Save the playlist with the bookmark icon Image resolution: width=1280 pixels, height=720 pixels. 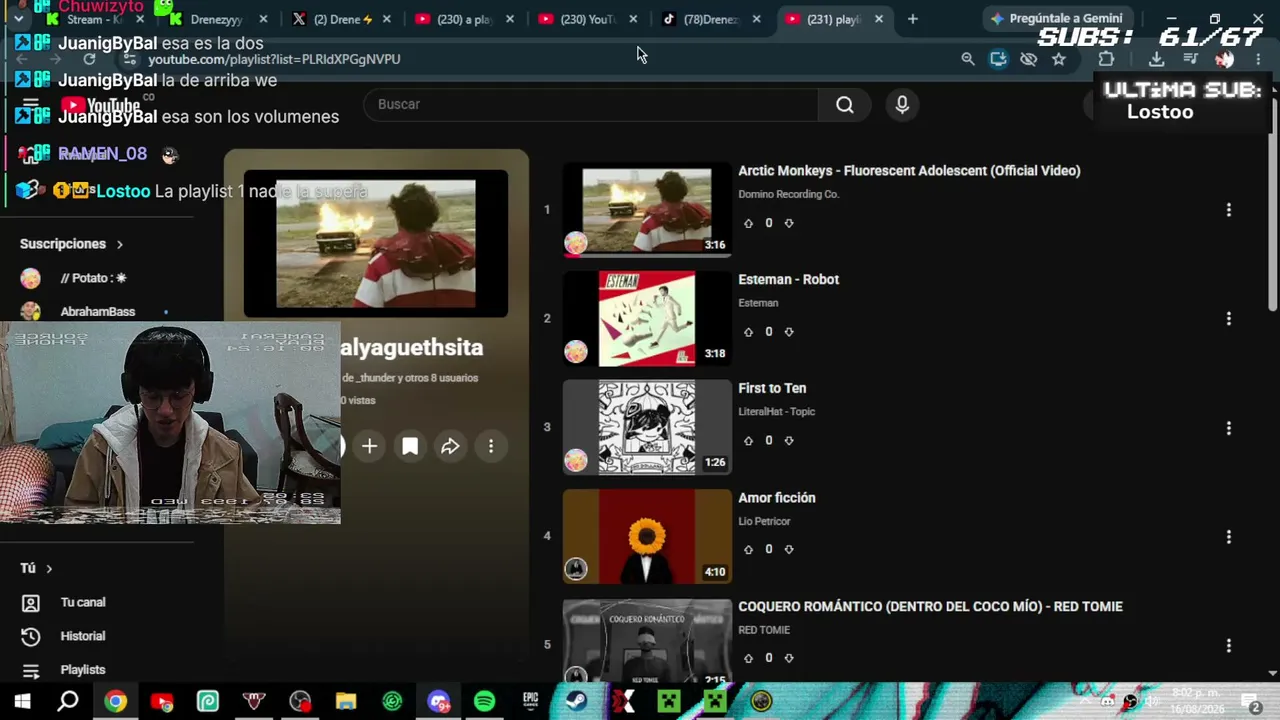pos(410,446)
